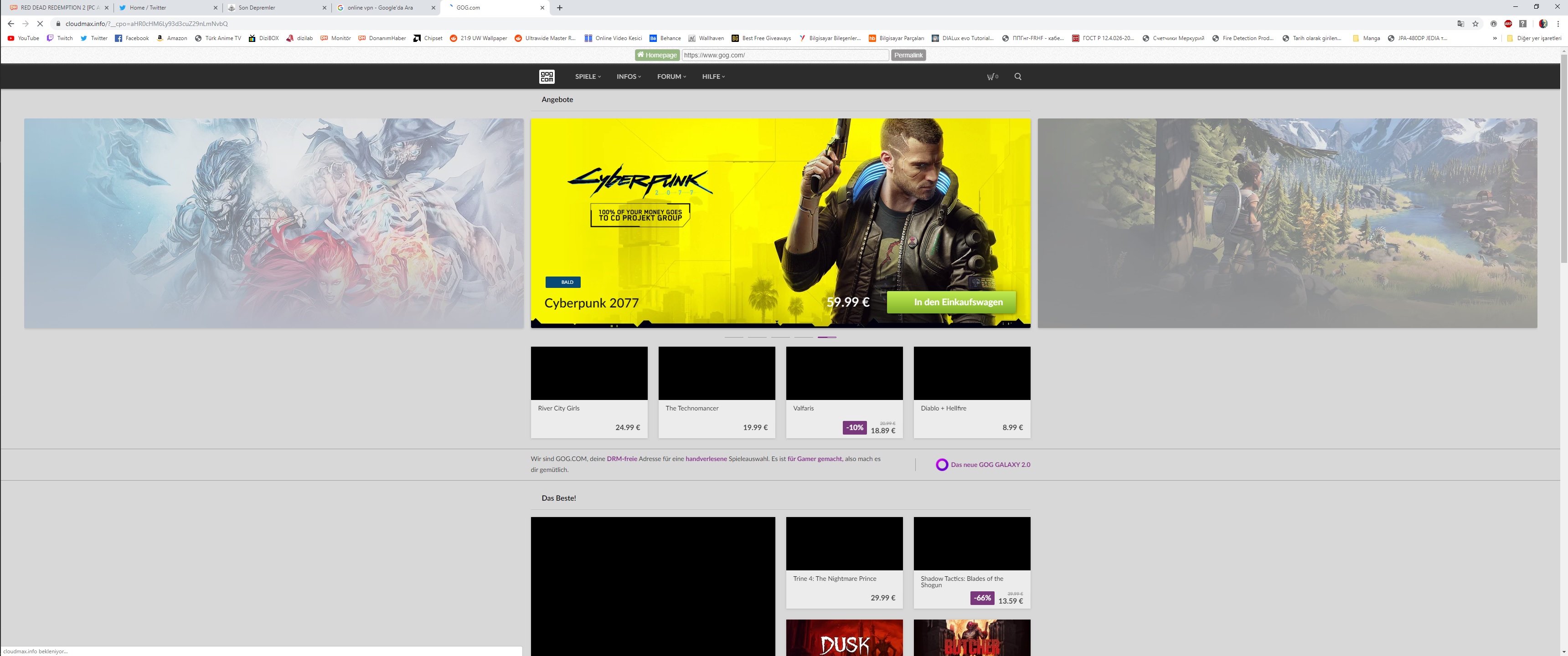Open The Technomancer game card

point(717,393)
